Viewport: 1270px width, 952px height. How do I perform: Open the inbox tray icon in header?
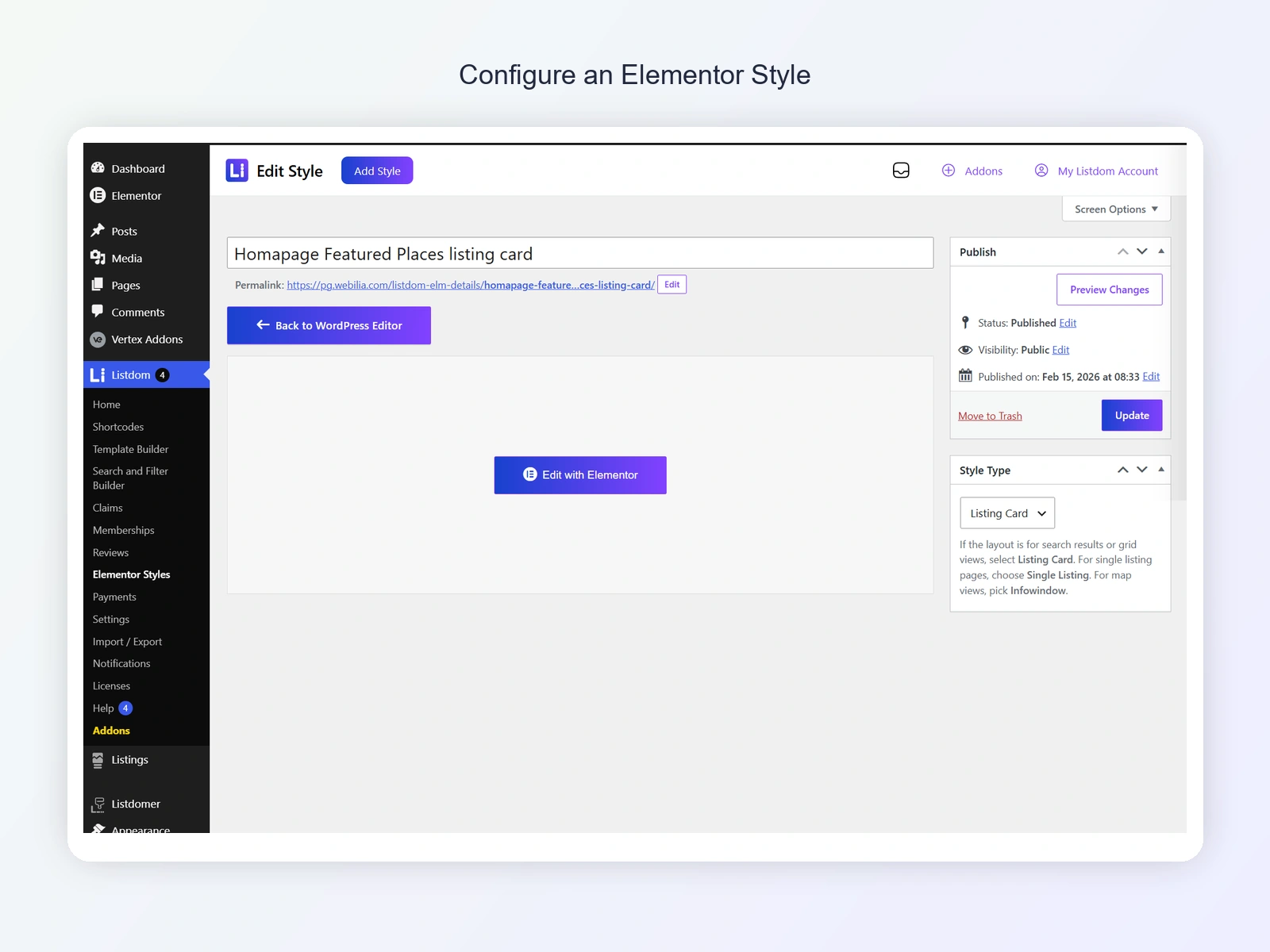click(901, 171)
